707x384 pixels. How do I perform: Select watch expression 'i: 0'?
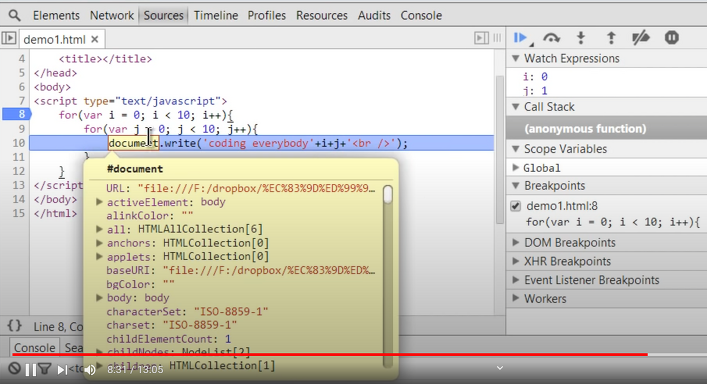535,77
